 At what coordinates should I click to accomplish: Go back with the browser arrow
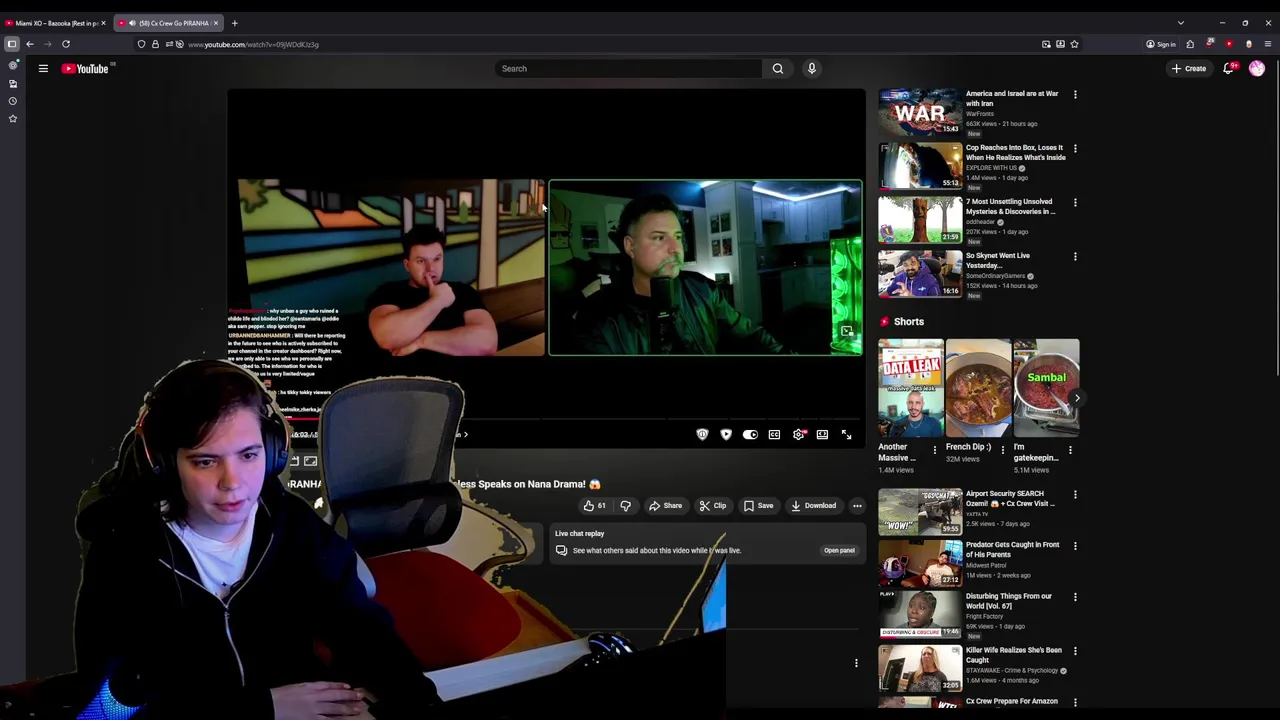30,44
